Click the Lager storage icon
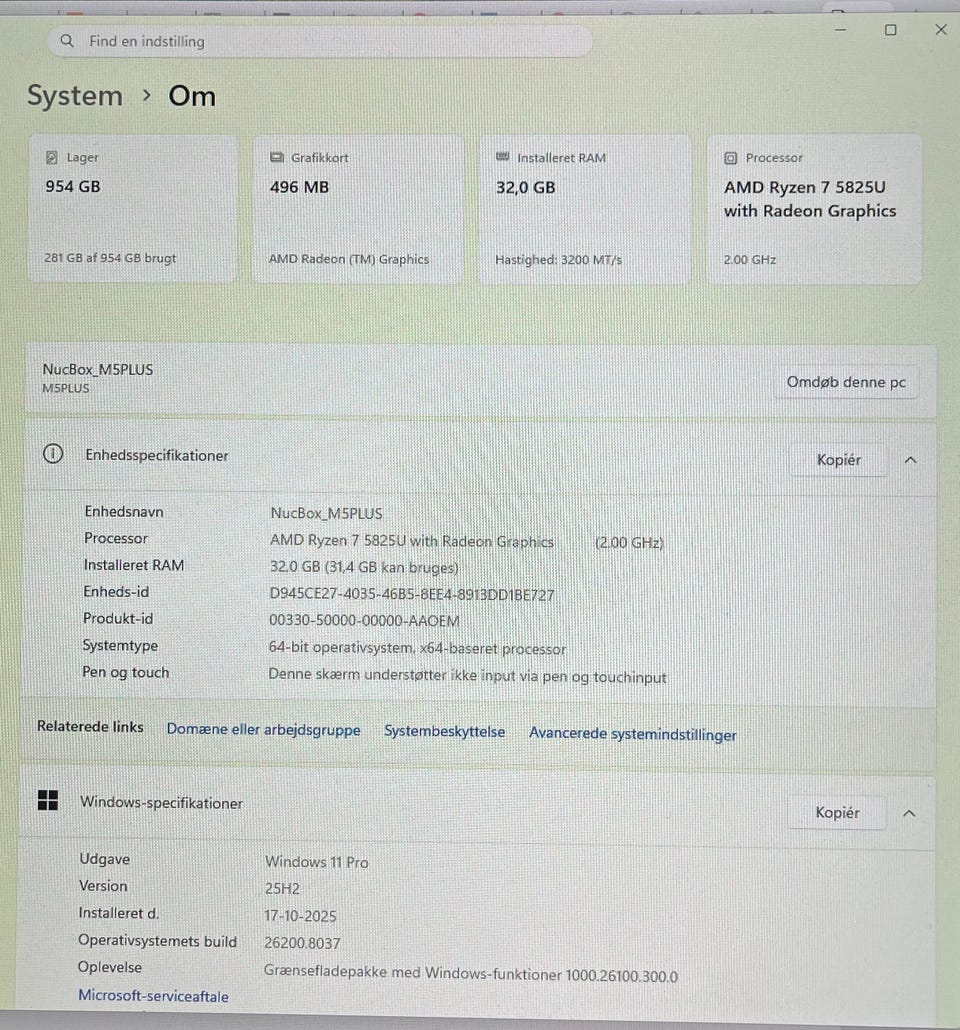Screen dimensions: 960x1030 click(51, 157)
